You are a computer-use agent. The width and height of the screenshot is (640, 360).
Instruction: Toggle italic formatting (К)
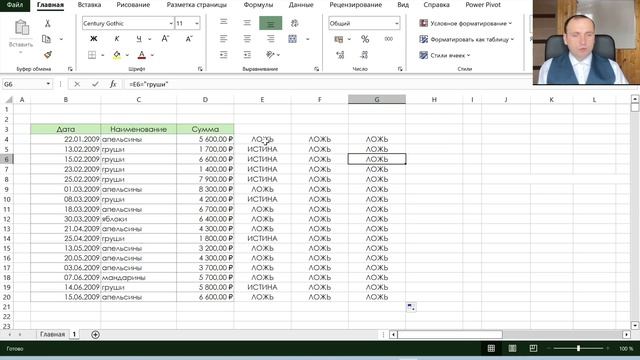[x=117, y=39]
